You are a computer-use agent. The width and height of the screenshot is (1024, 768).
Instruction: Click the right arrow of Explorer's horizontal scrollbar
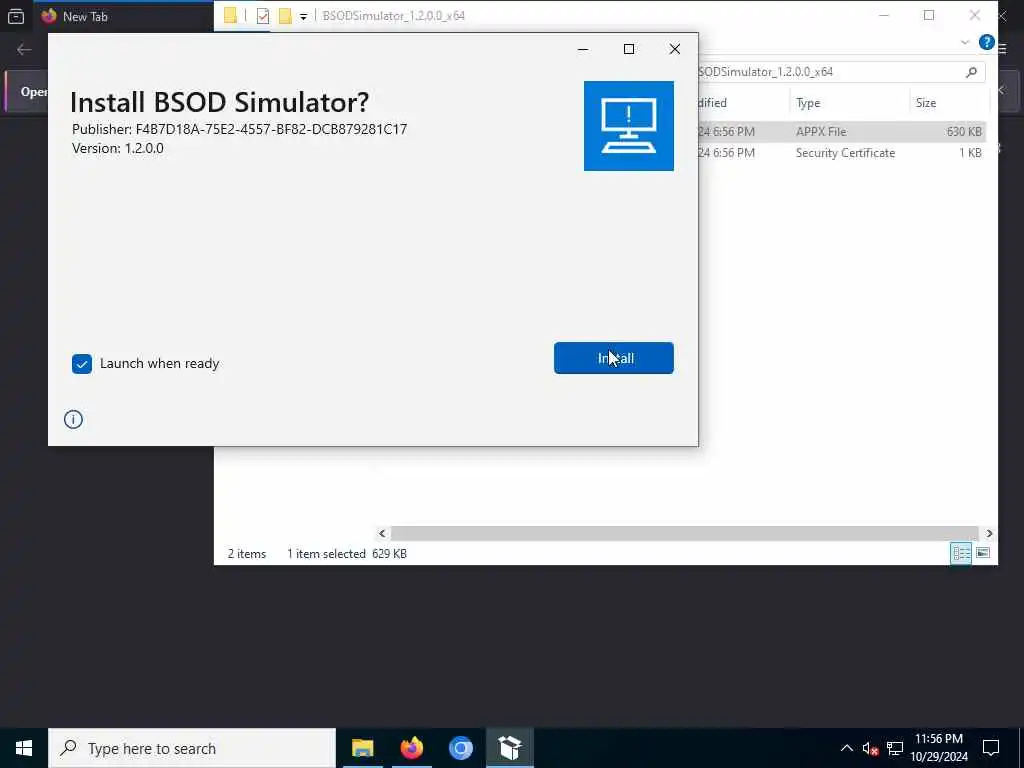989,534
